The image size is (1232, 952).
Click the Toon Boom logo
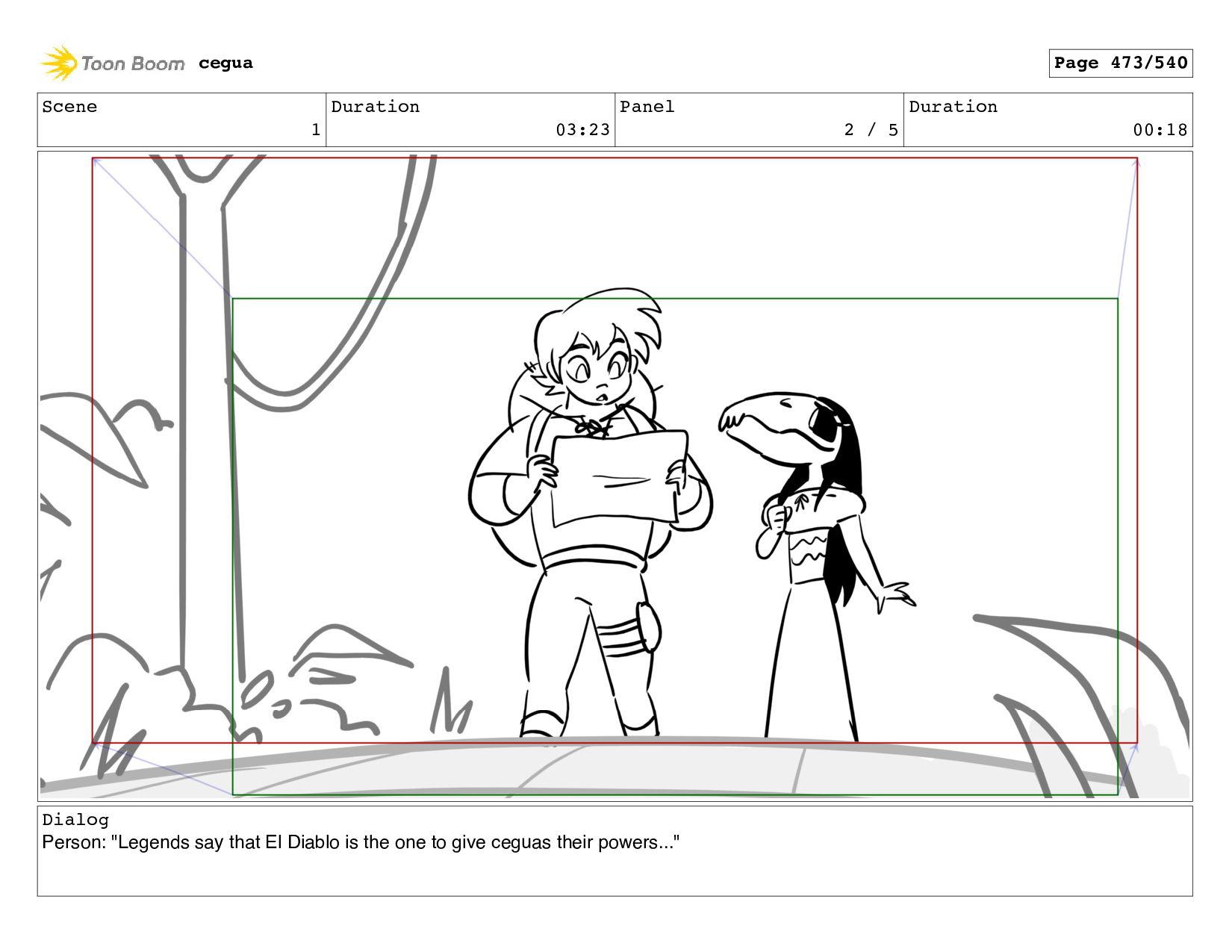click(112, 63)
